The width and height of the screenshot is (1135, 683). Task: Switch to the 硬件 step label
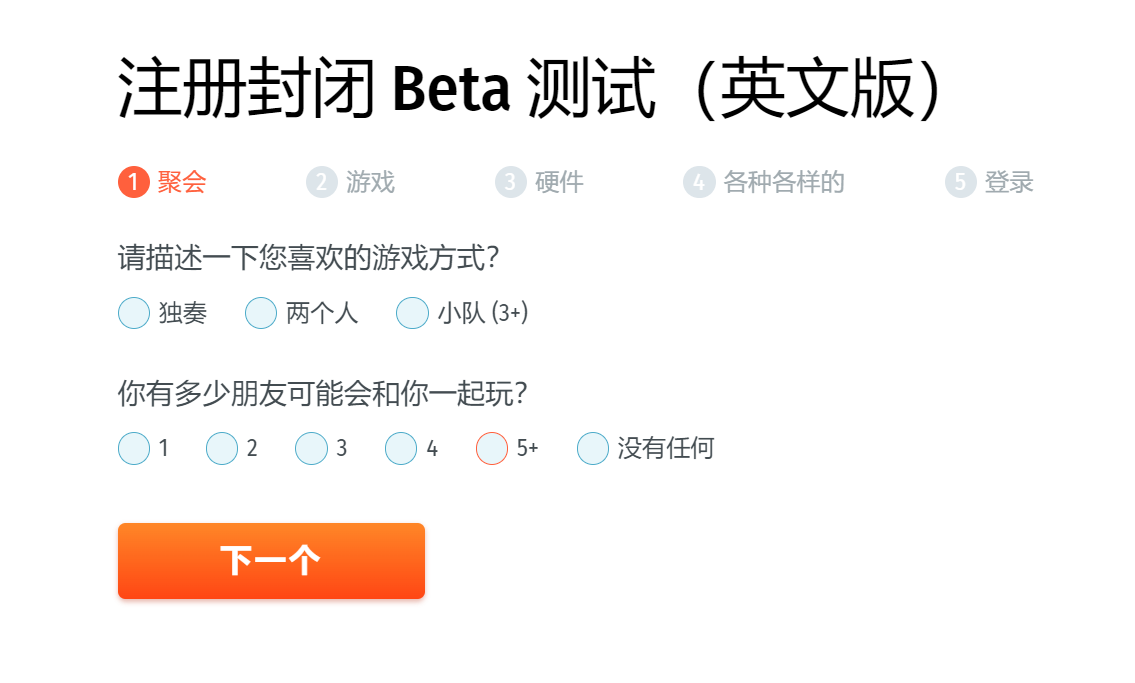(x=559, y=182)
